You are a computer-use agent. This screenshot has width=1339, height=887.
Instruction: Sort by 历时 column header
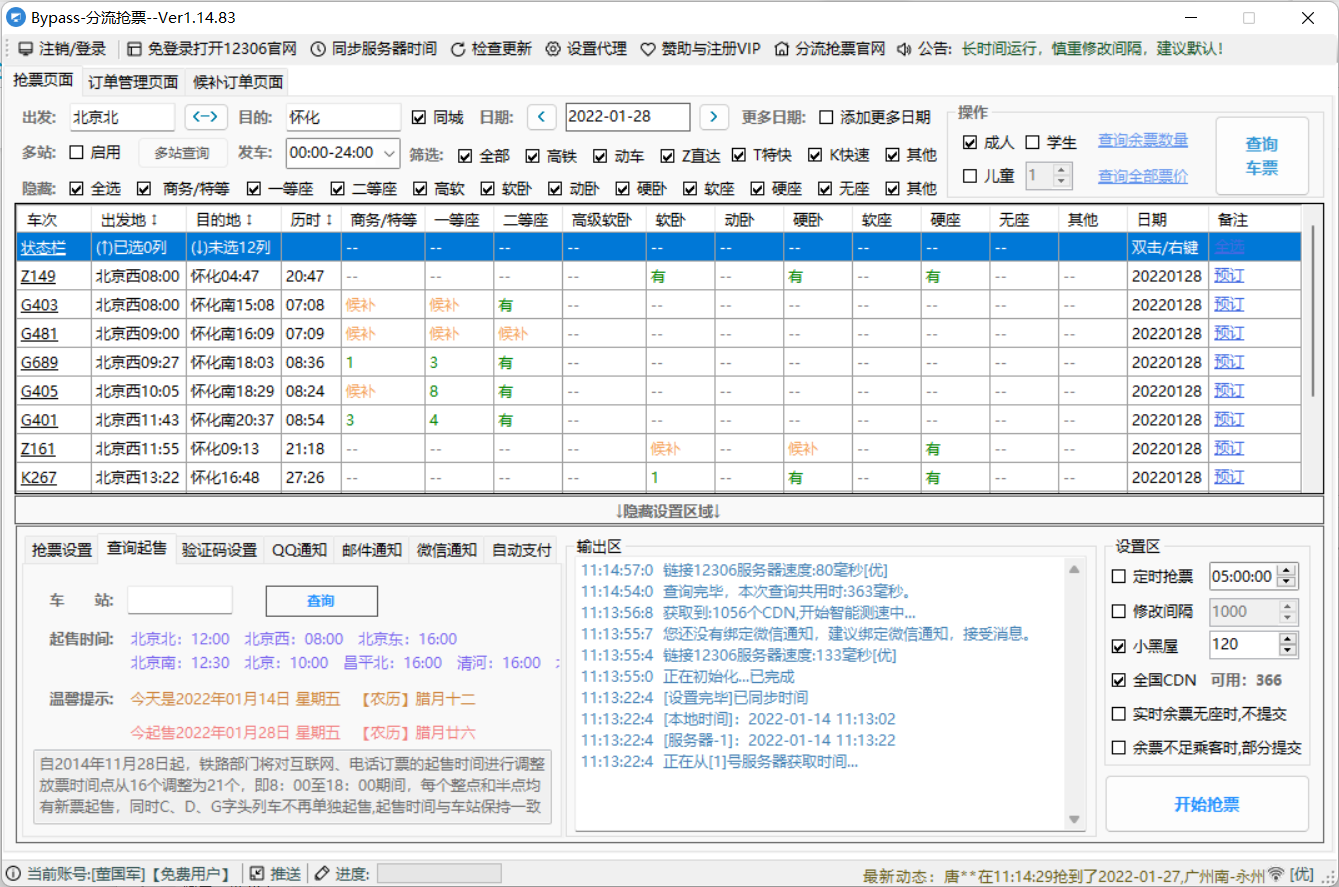[309, 219]
